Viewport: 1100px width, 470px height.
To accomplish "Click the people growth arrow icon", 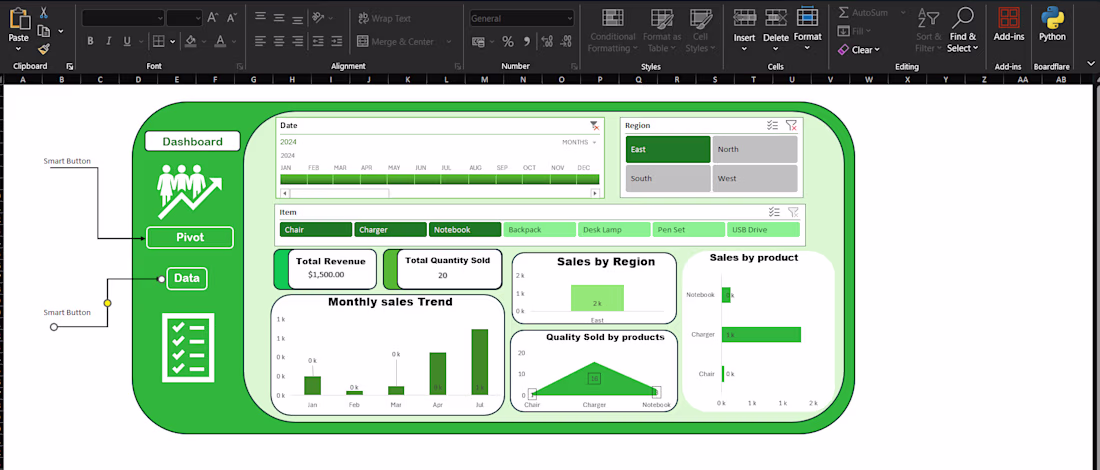I will click(189, 192).
